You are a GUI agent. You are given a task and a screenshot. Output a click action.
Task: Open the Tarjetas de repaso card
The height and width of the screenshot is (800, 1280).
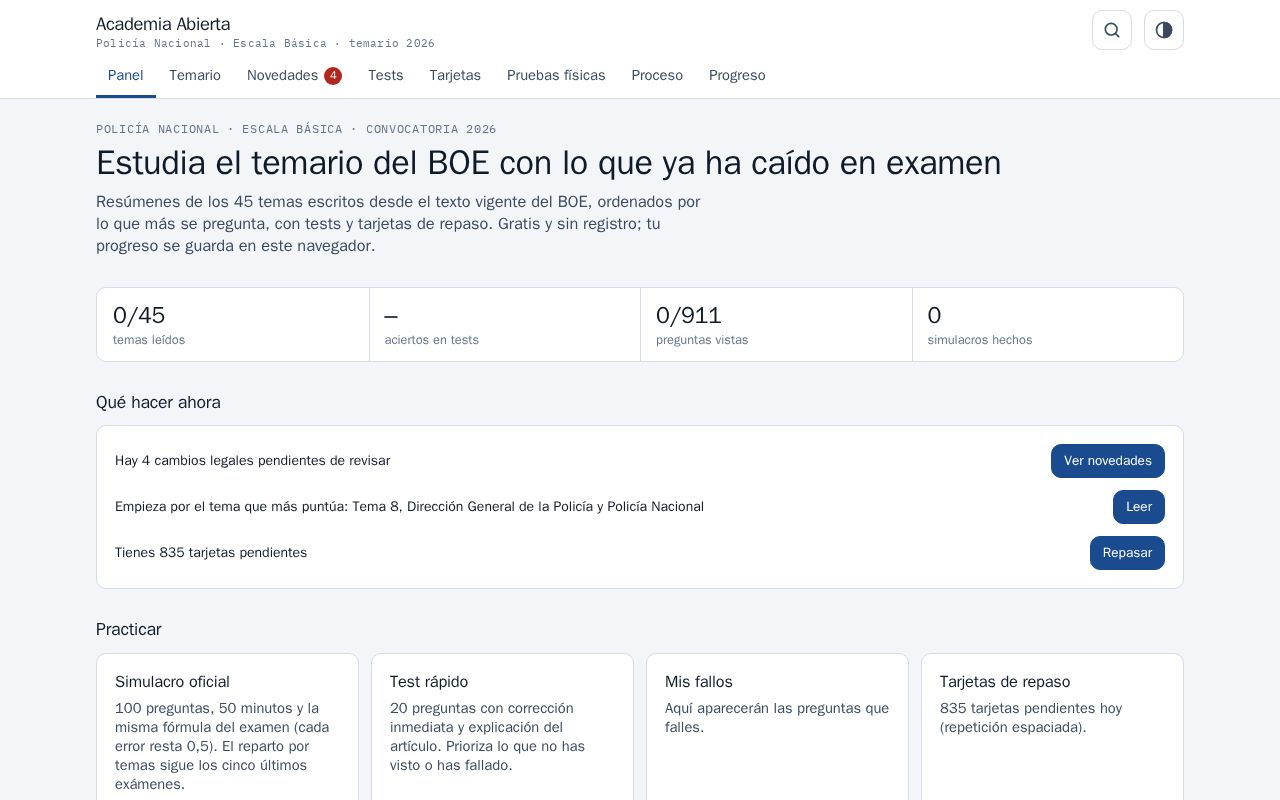(1052, 727)
